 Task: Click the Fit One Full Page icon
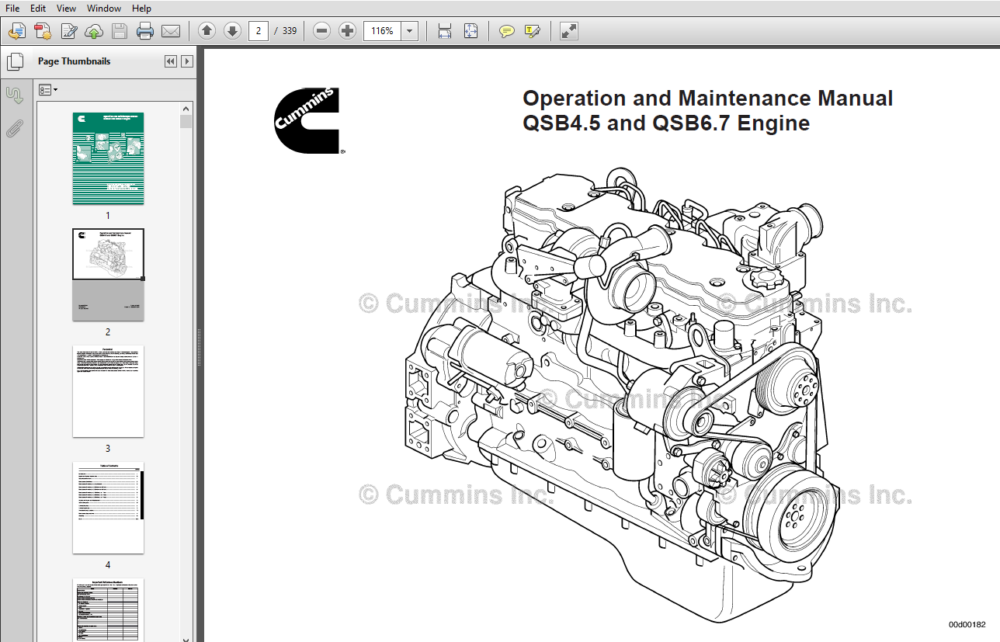[x=471, y=31]
